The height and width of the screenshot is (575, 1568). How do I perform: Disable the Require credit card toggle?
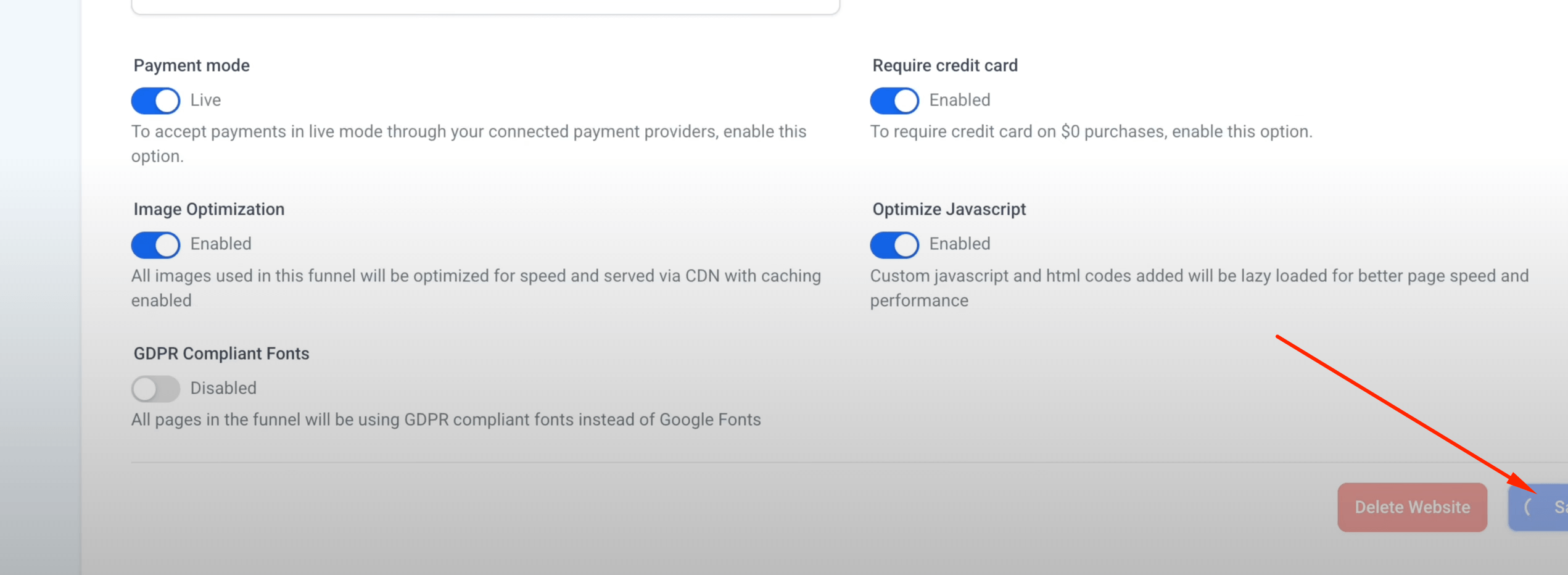[x=894, y=101]
